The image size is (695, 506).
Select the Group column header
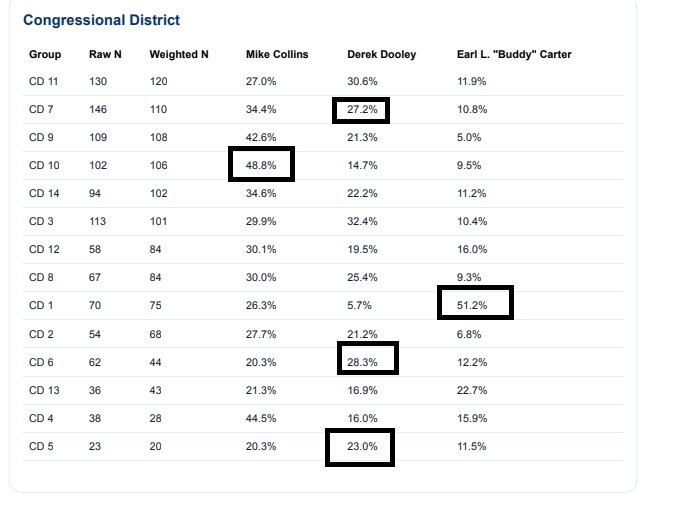click(45, 54)
